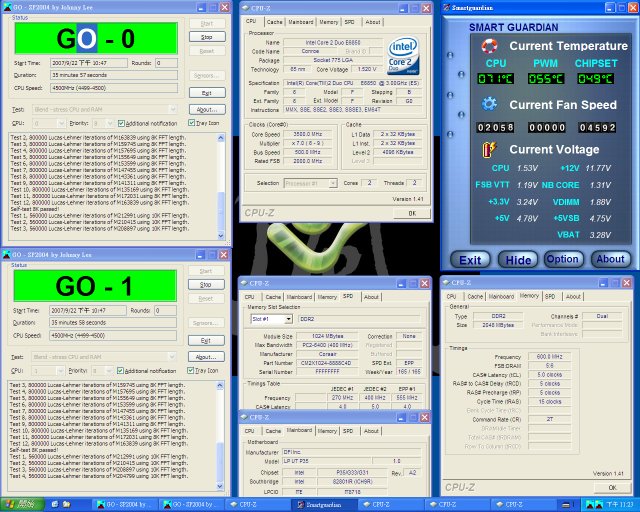
Task: Click Exit in GO - 0 window
Action: click(207, 93)
